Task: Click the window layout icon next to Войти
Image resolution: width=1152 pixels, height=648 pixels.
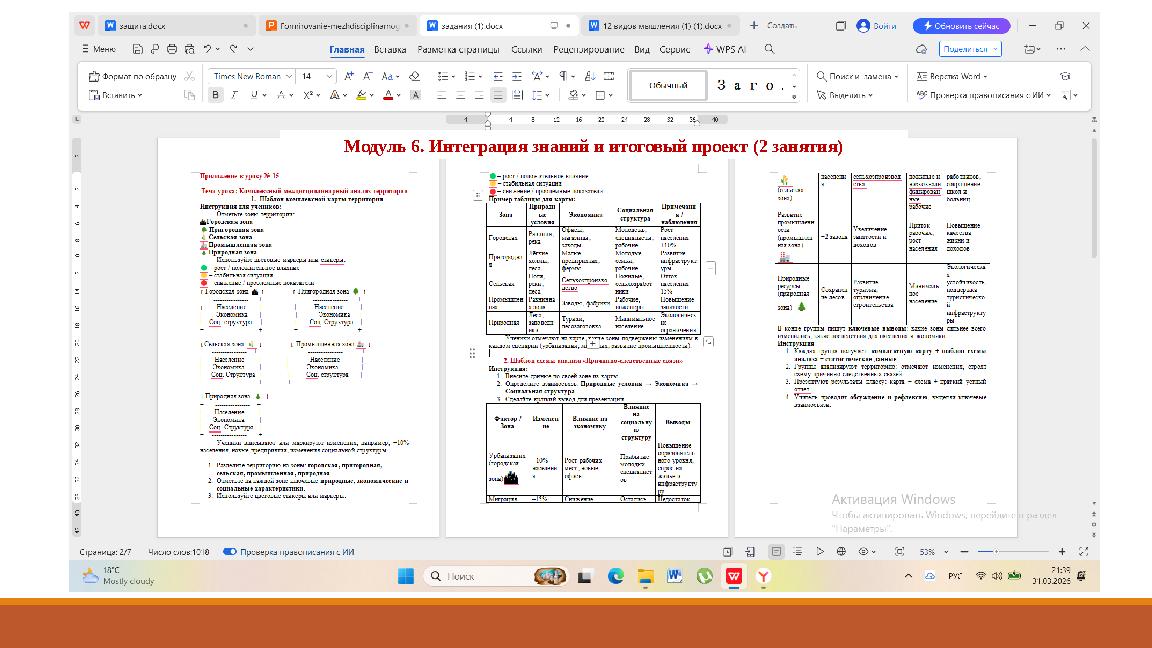Action: coord(840,26)
